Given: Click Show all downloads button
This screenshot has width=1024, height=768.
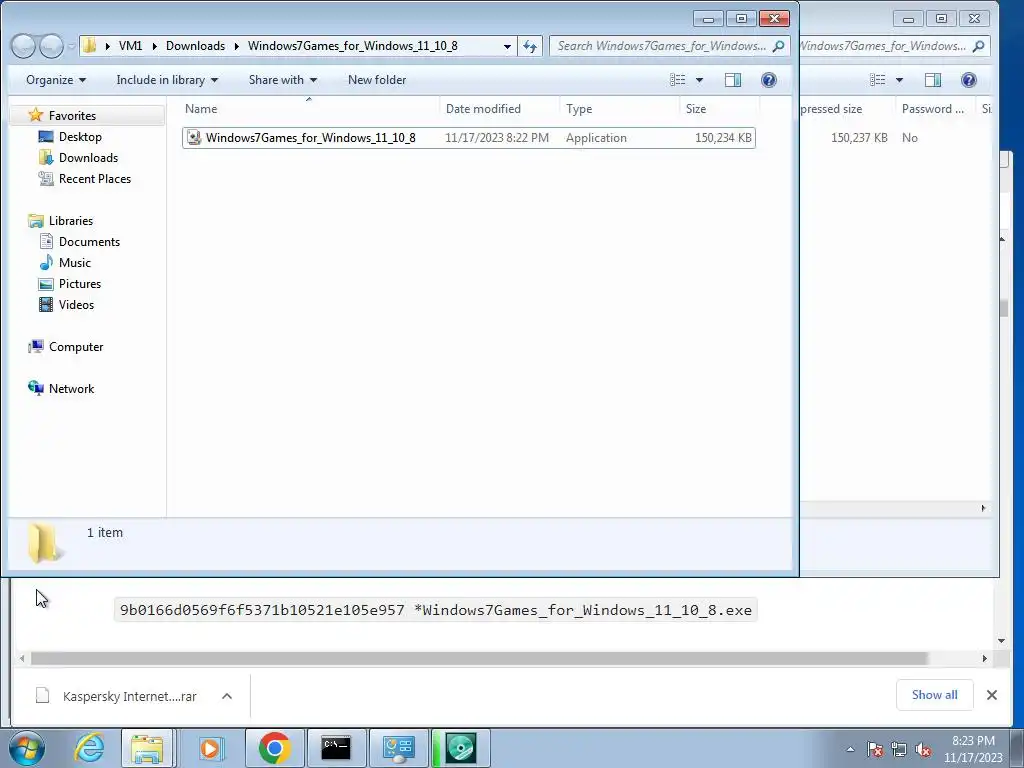Looking at the screenshot, I should click(935, 695).
